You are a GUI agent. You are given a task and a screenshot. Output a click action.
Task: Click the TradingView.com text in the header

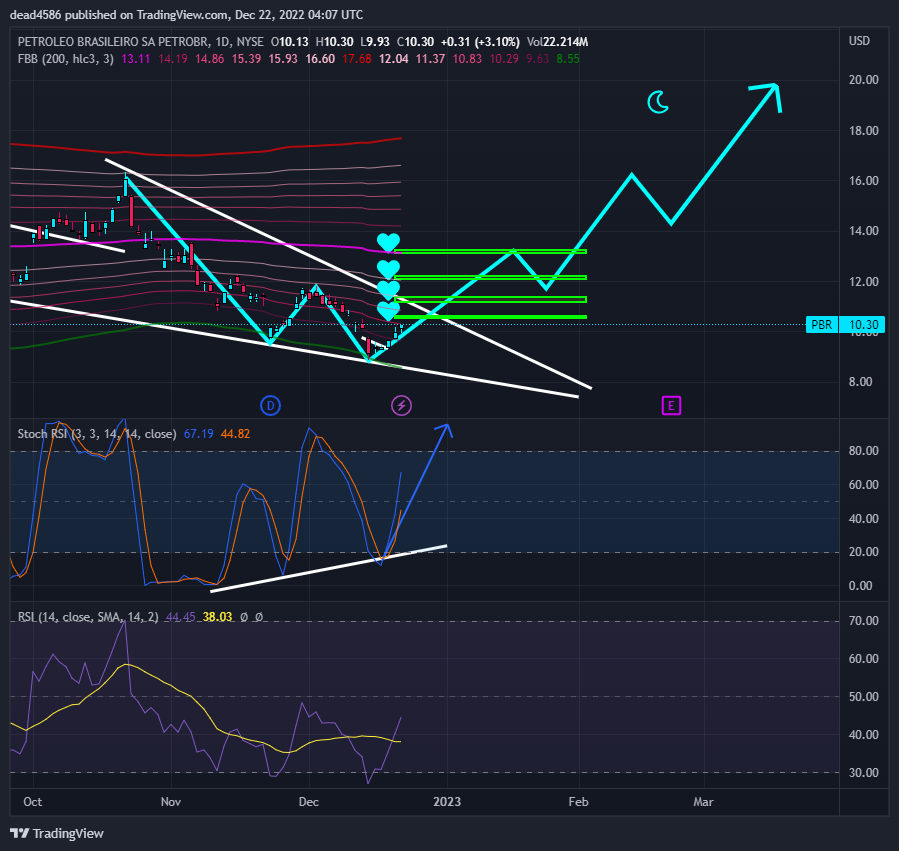pyautogui.click(x=182, y=15)
